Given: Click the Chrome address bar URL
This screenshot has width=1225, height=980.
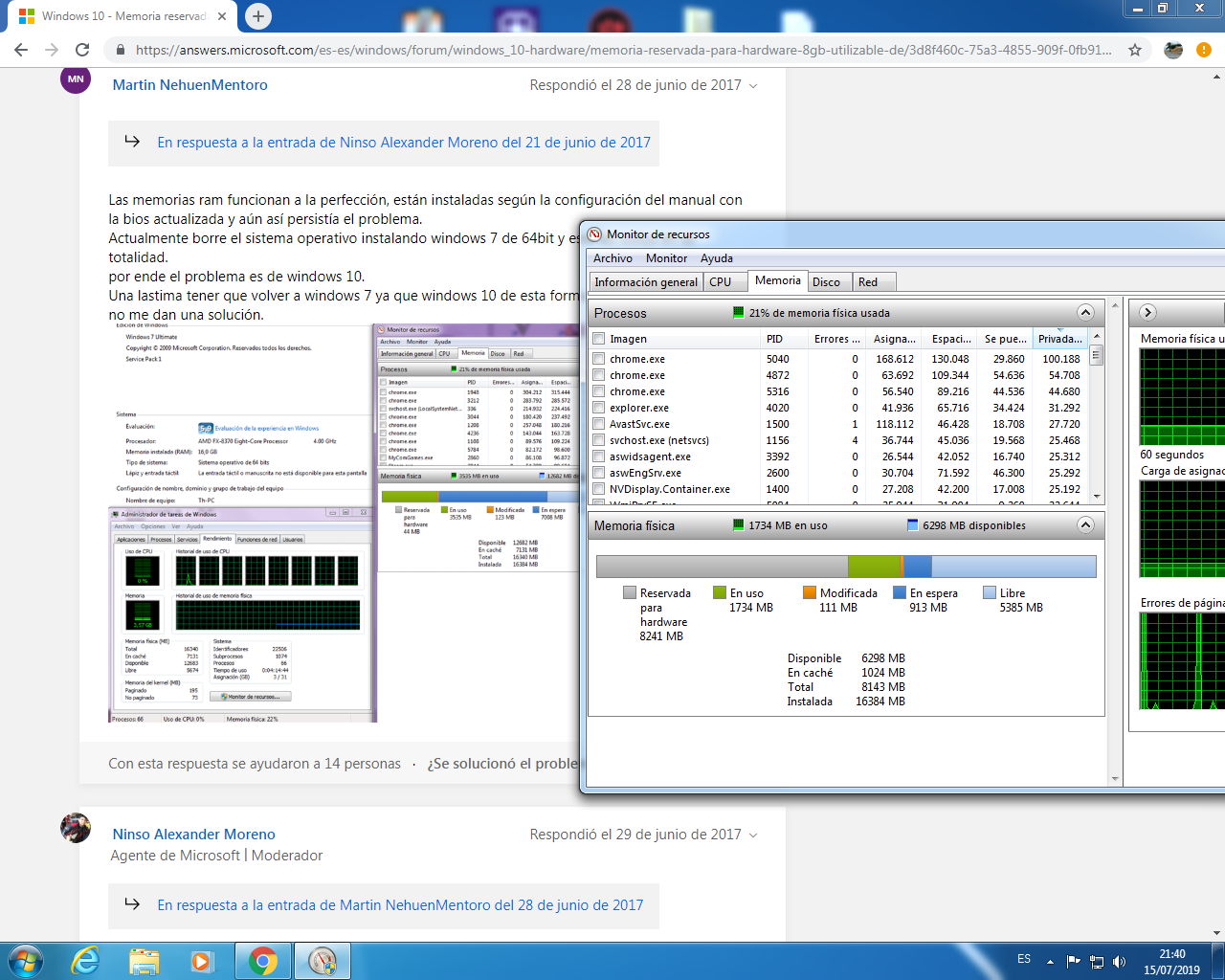Looking at the screenshot, I should point(623,50).
